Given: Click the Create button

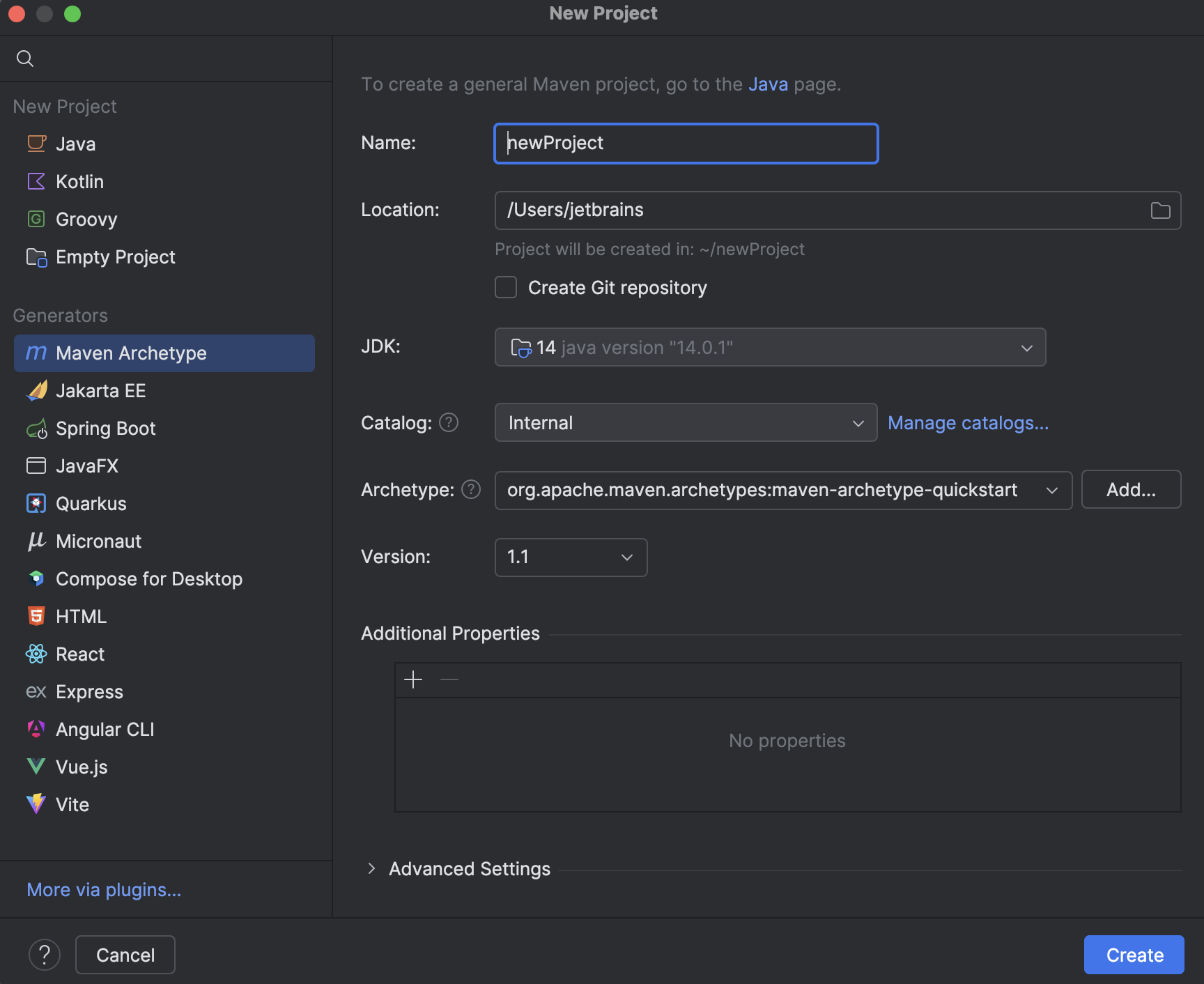Looking at the screenshot, I should point(1133,954).
